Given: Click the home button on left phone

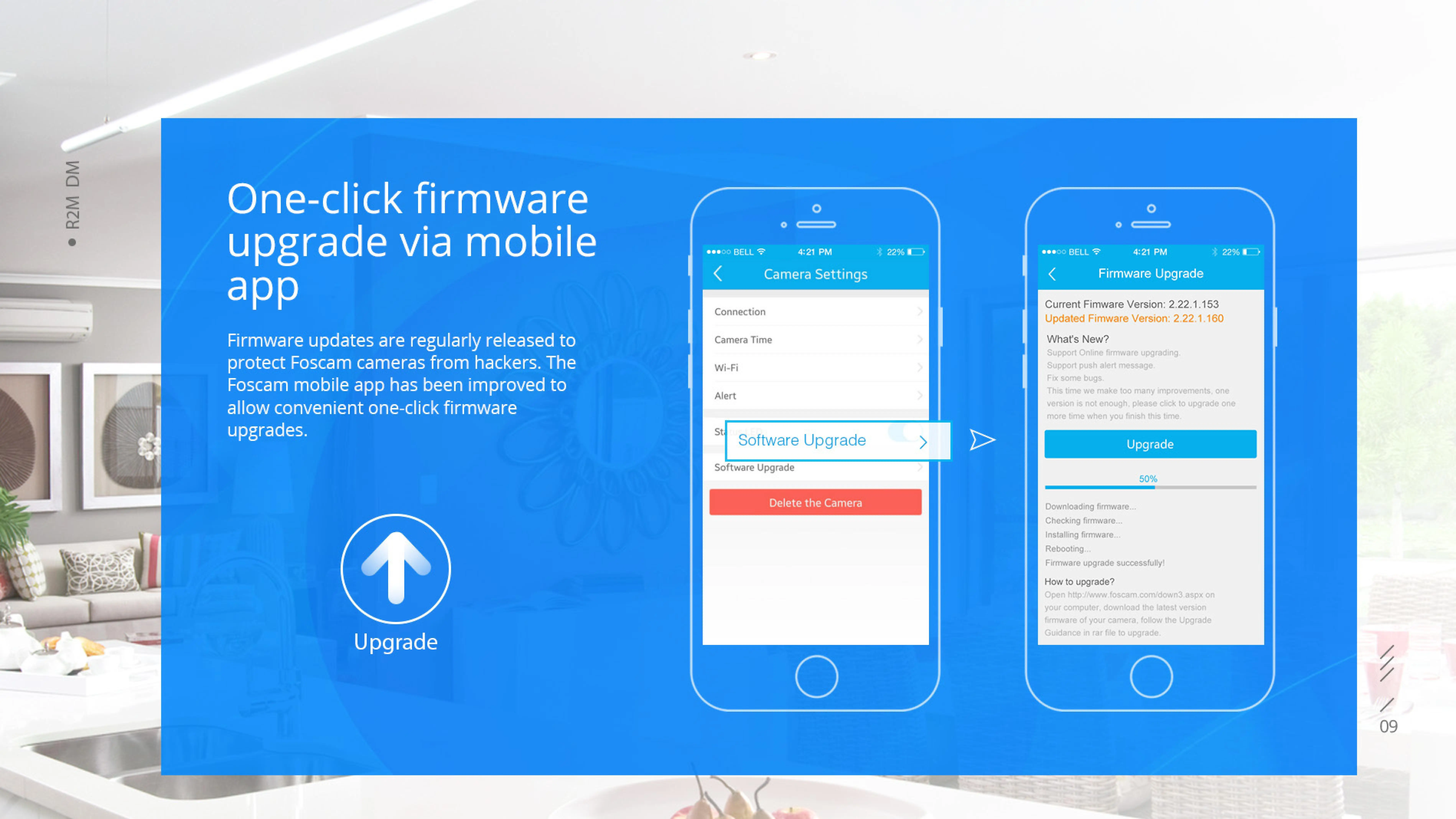Looking at the screenshot, I should (x=816, y=676).
